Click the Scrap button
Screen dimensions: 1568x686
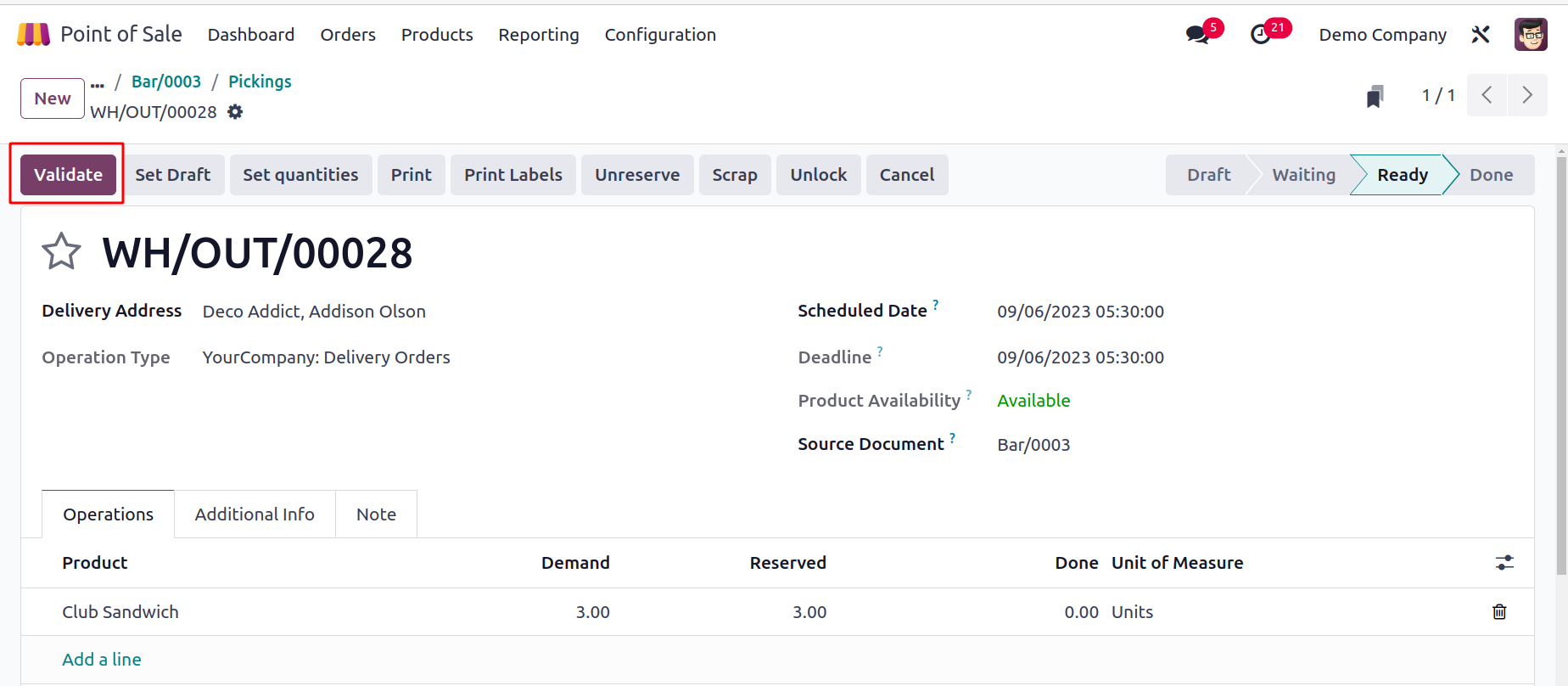pyautogui.click(x=735, y=175)
